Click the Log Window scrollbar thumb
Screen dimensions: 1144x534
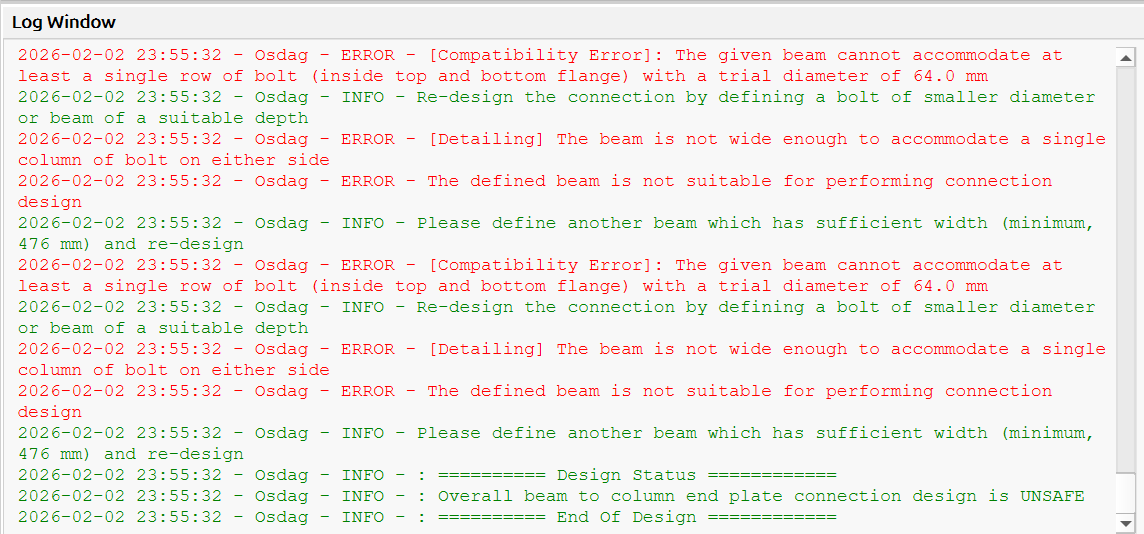click(x=1125, y=492)
